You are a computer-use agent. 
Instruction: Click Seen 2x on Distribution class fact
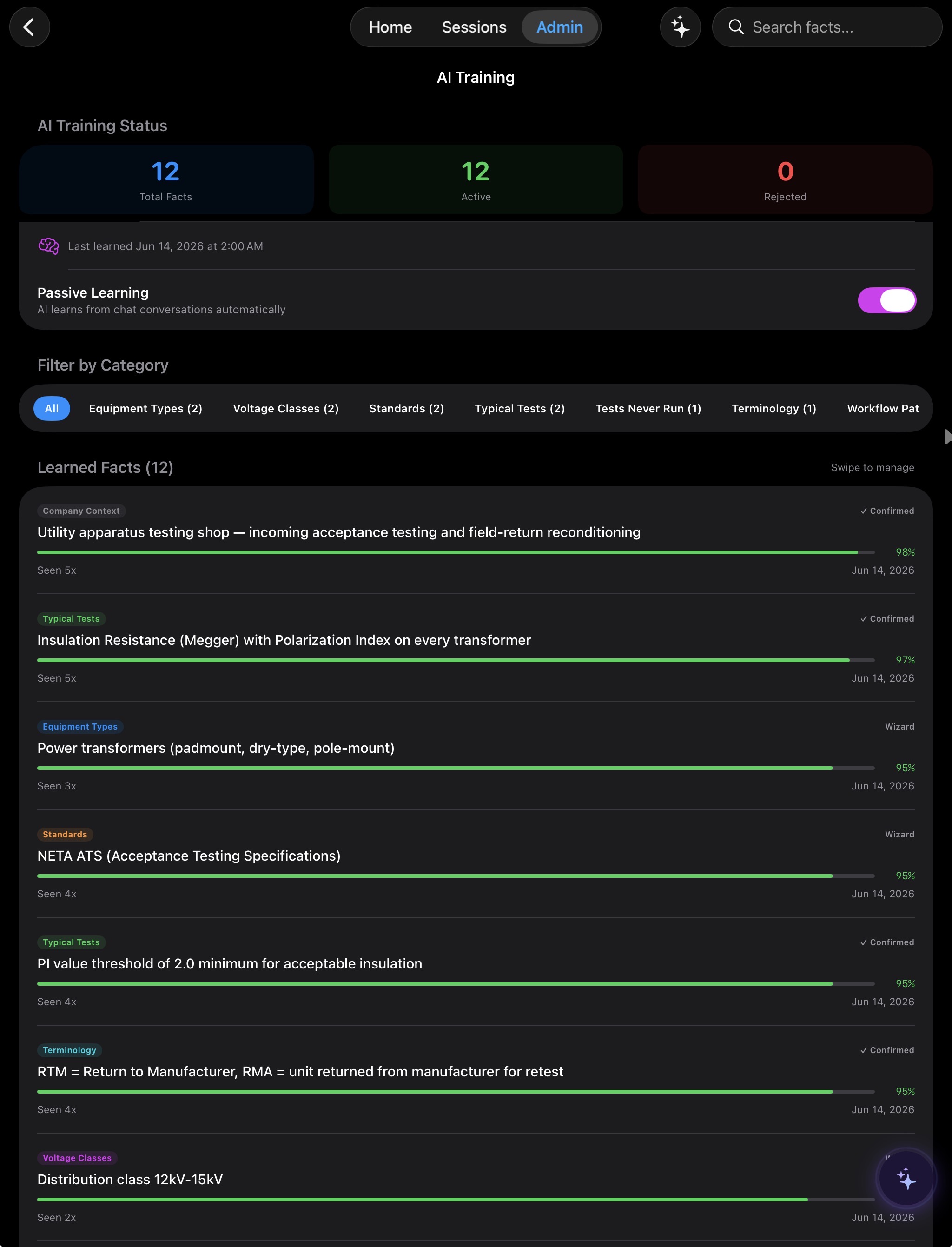[57, 1217]
